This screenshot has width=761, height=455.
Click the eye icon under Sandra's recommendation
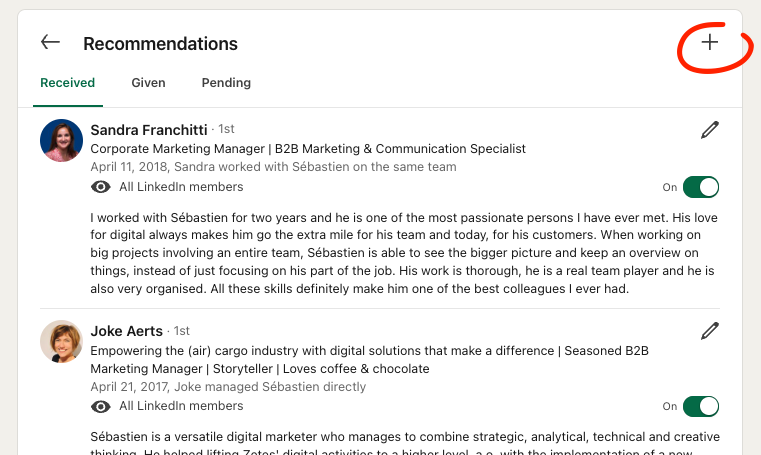tap(100, 187)
